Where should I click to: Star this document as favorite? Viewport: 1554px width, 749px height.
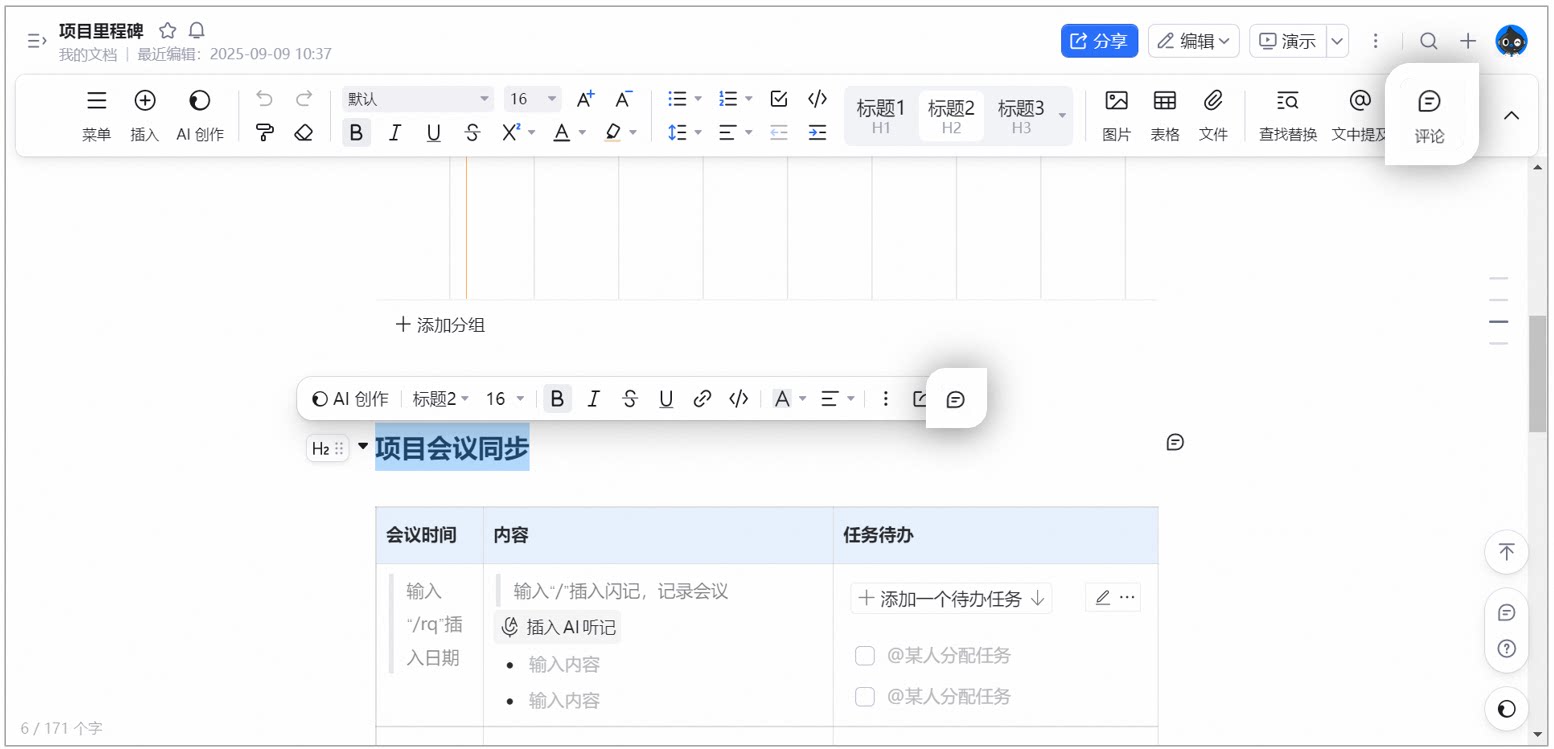pos(167,31)
